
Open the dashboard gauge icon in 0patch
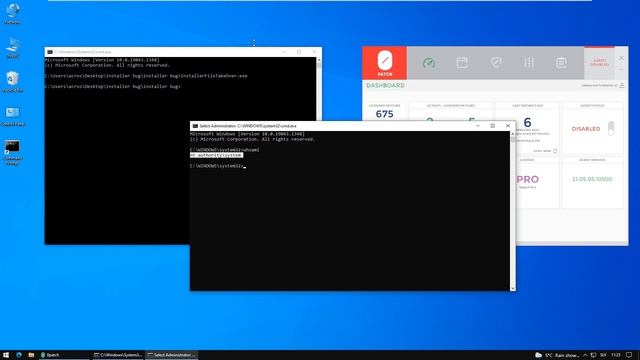(x=429, y=63)
